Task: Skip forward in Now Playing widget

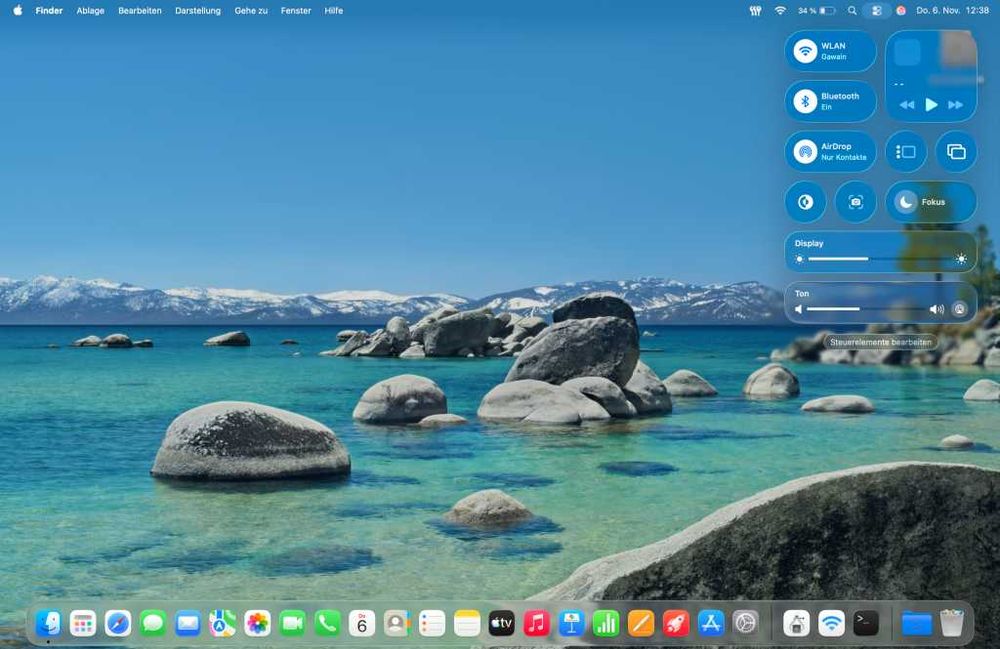Action: click(955, 105)
